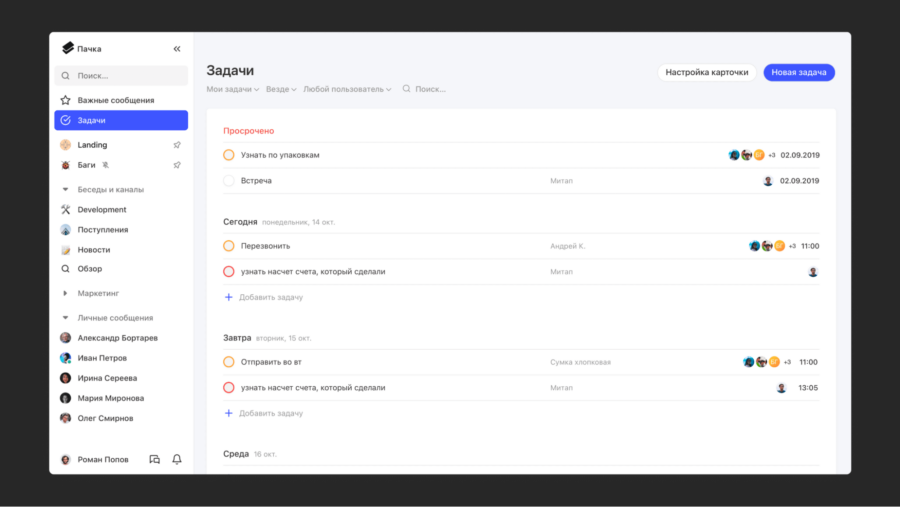Image resolution: width=900 pixels, height=507 pixels.
Task: Open the 'Мои задачи' filter dropdown
Action: click(232, 89)
